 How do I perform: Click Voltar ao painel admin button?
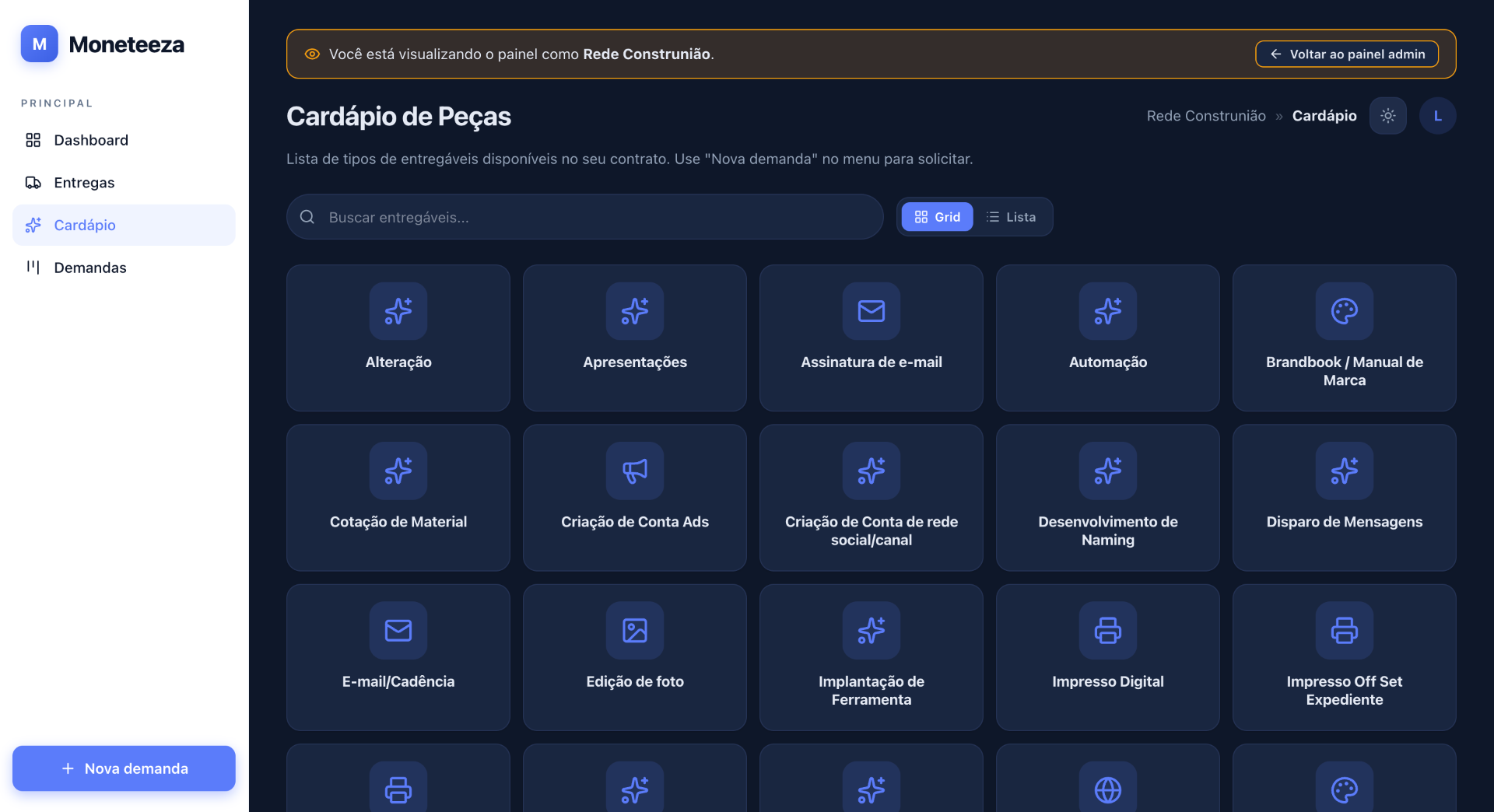coord(1347,54)
